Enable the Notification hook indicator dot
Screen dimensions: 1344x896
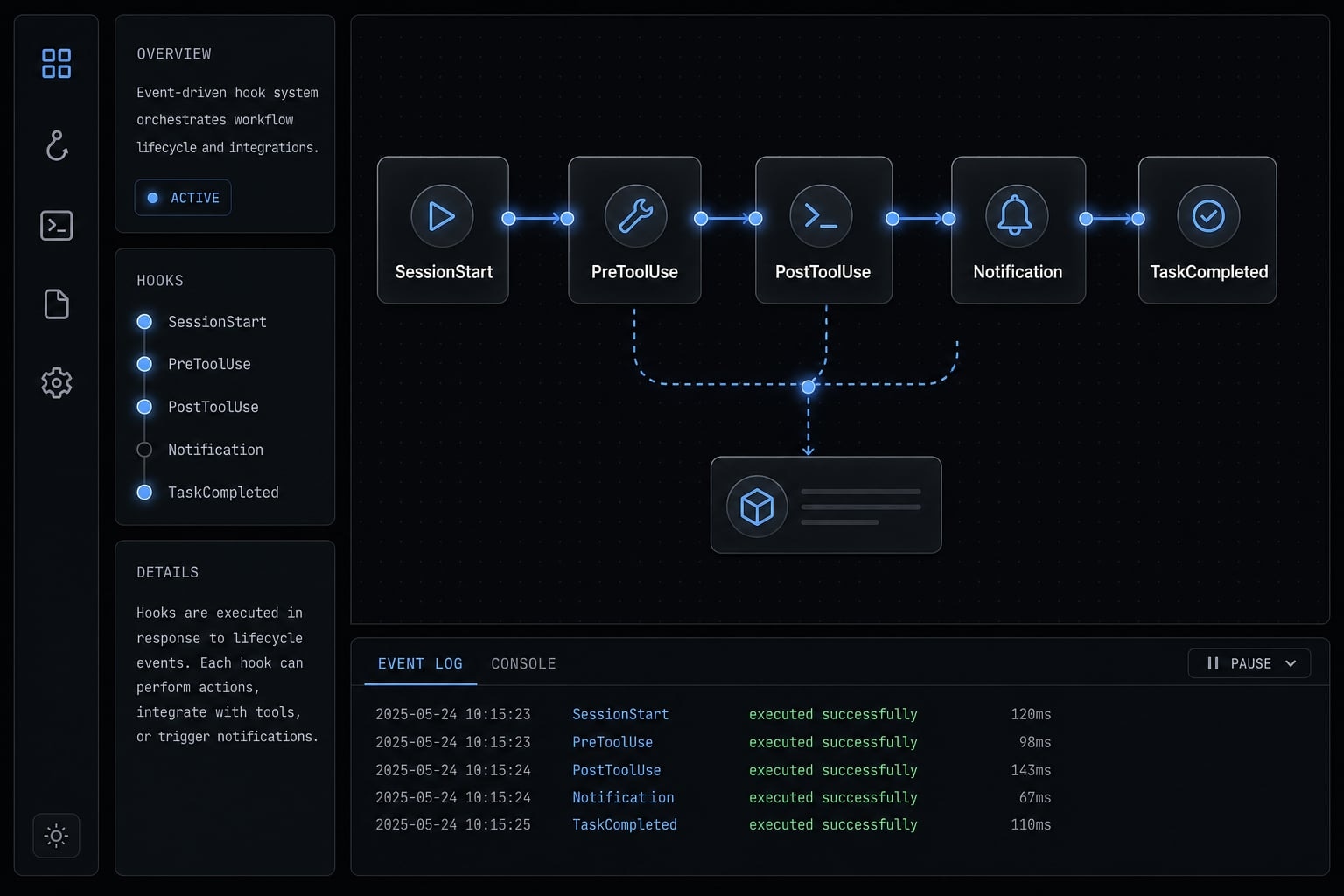click(144, 450)
